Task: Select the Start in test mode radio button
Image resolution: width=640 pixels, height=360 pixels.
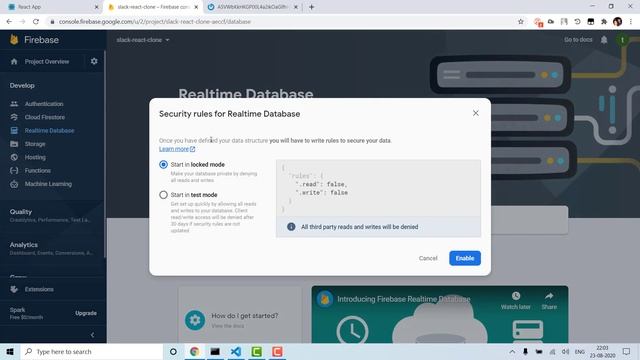Action: pos(163,195)
